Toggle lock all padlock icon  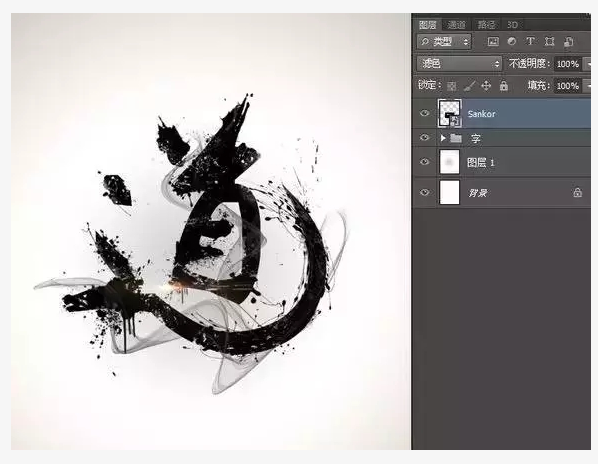click(x=504, y=86)
